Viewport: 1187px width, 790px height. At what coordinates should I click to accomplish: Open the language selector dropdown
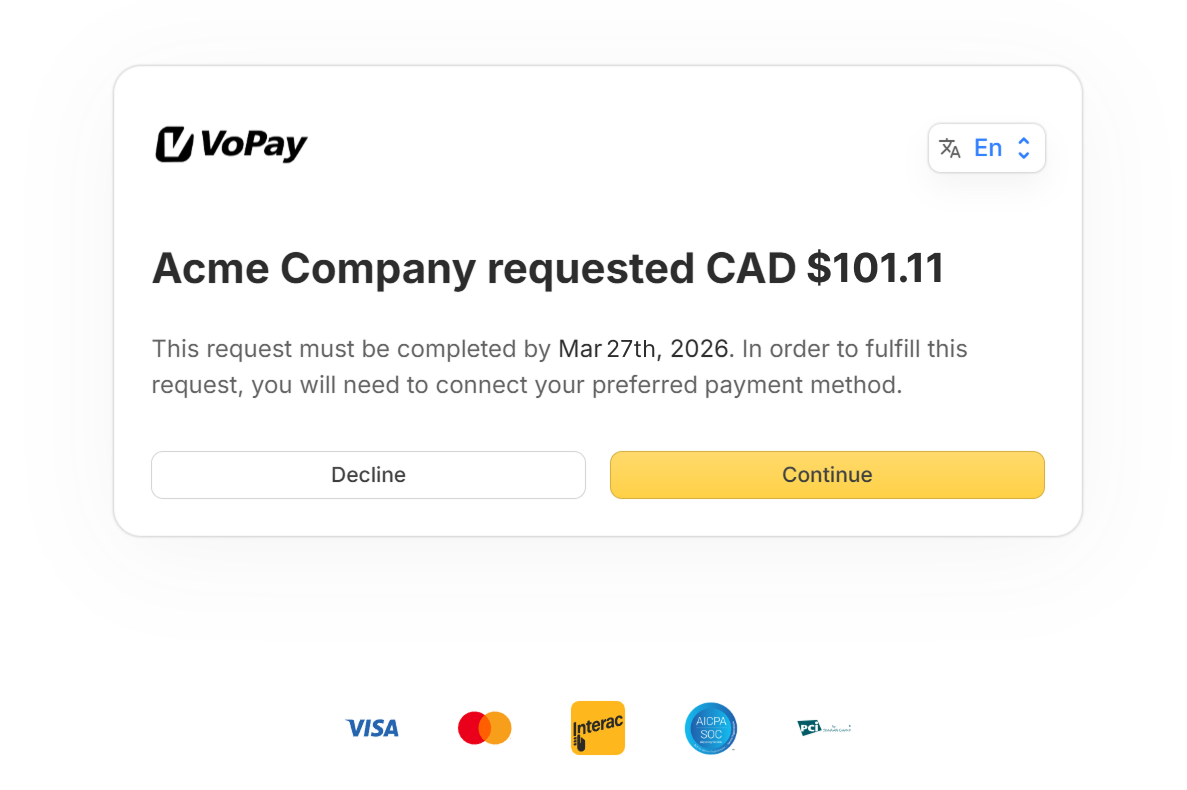point(987,148)
